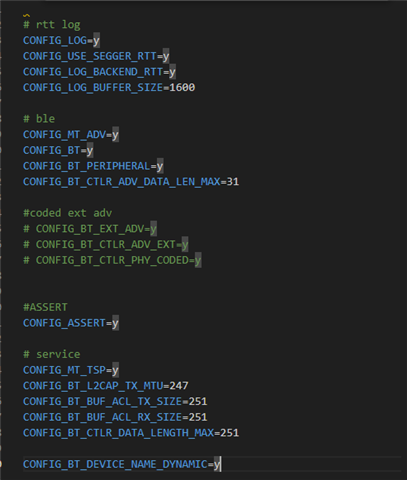
Task: Click commented CONFIG_BT_EXT_ADV line
Action: coord(90,229)
